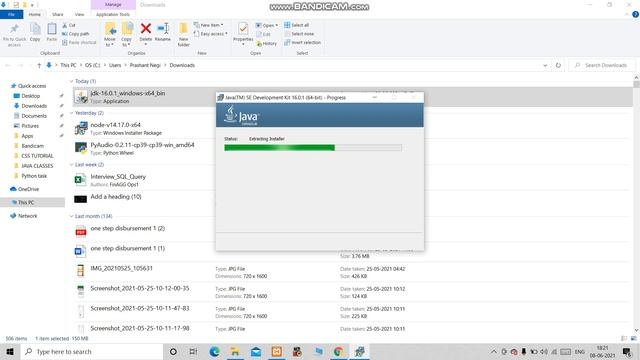
Task: Open Windows Start menu
Action: click(10, 351)
